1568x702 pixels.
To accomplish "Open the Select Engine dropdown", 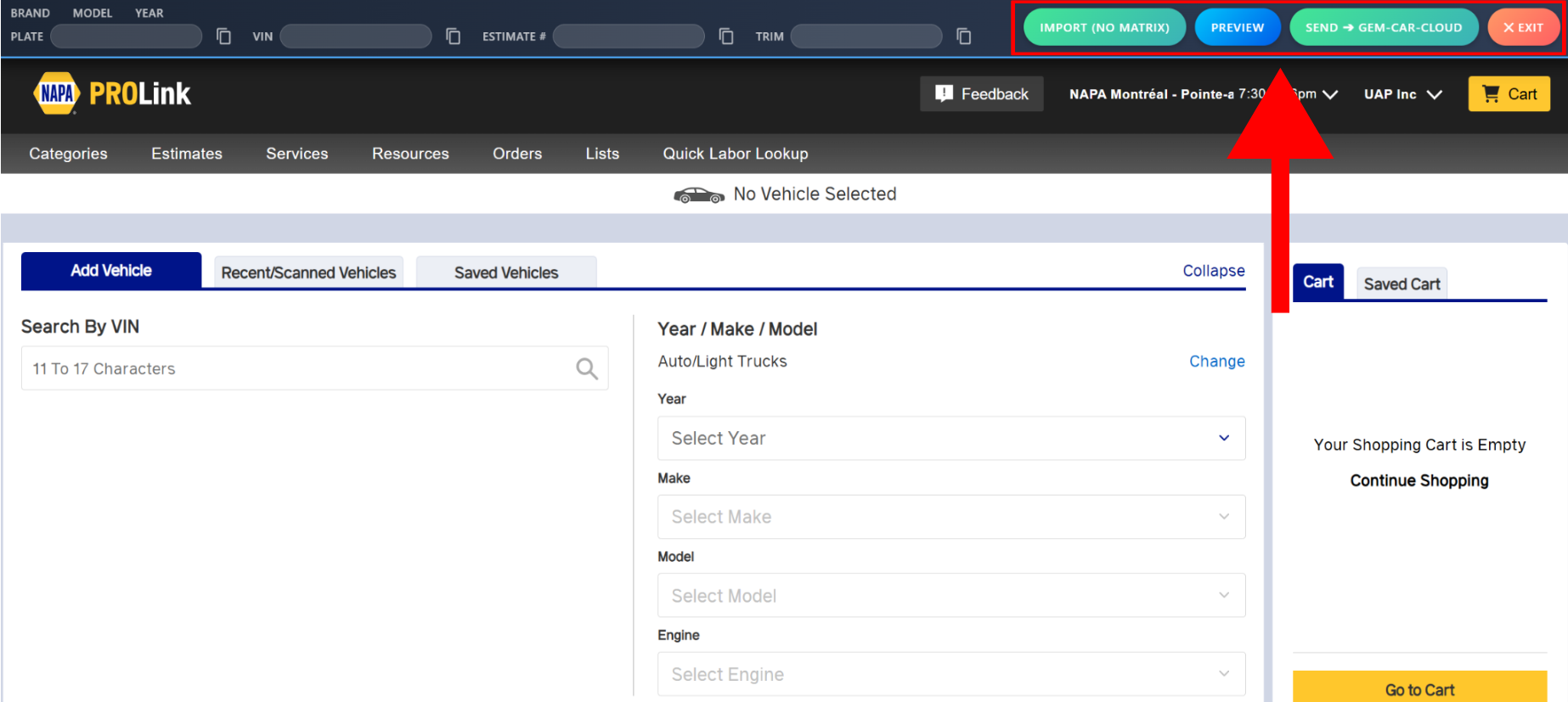I will (x=951, y=674).
